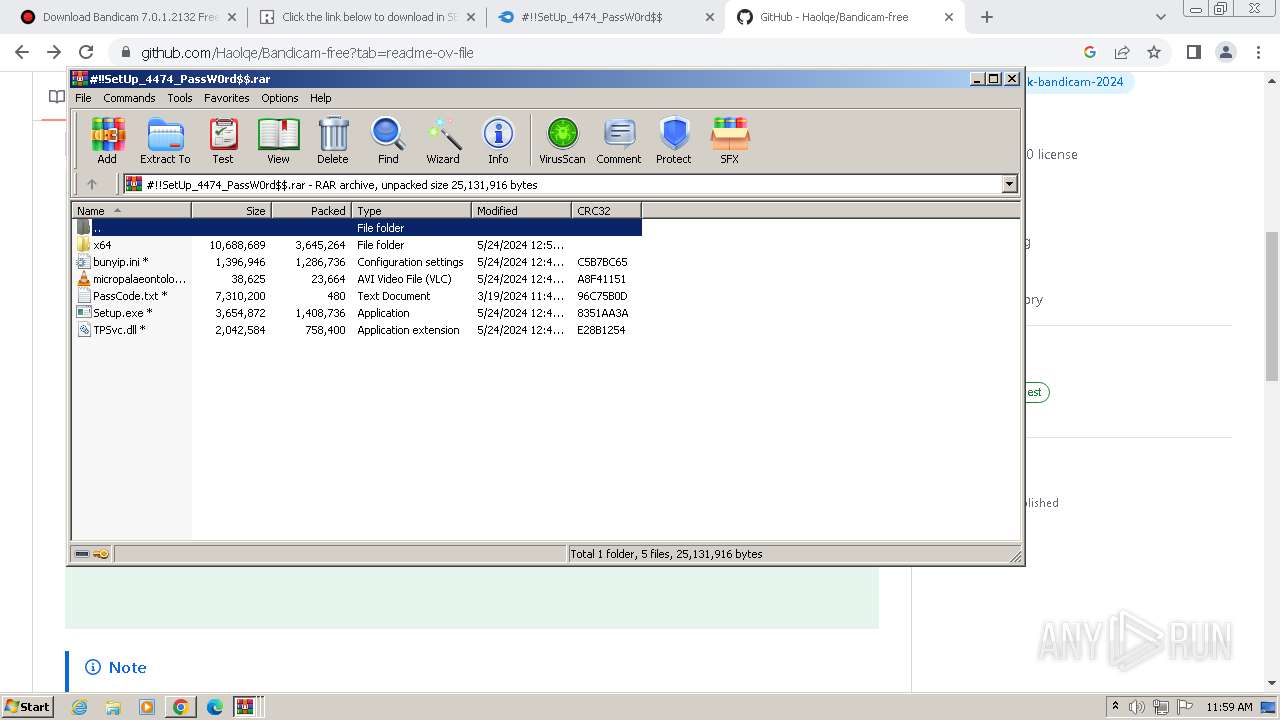Open the Help menu
This screenshot has width=1280, height=720.
click(320, 98)
